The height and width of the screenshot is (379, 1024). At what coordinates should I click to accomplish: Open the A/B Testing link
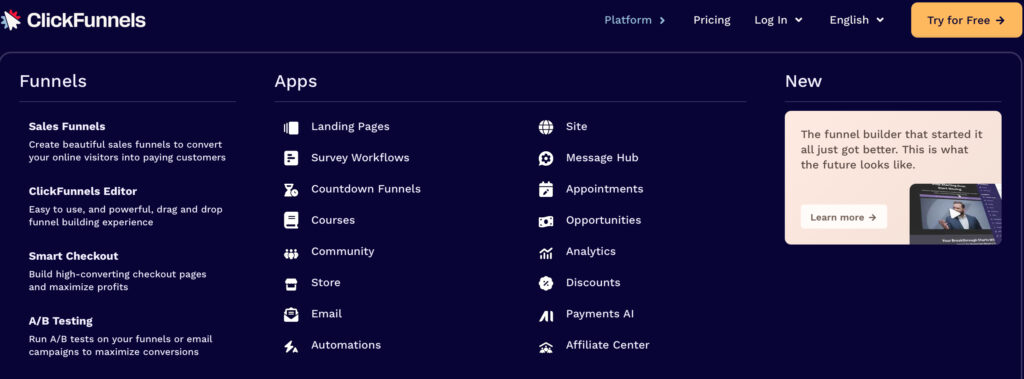coord(61,321)
